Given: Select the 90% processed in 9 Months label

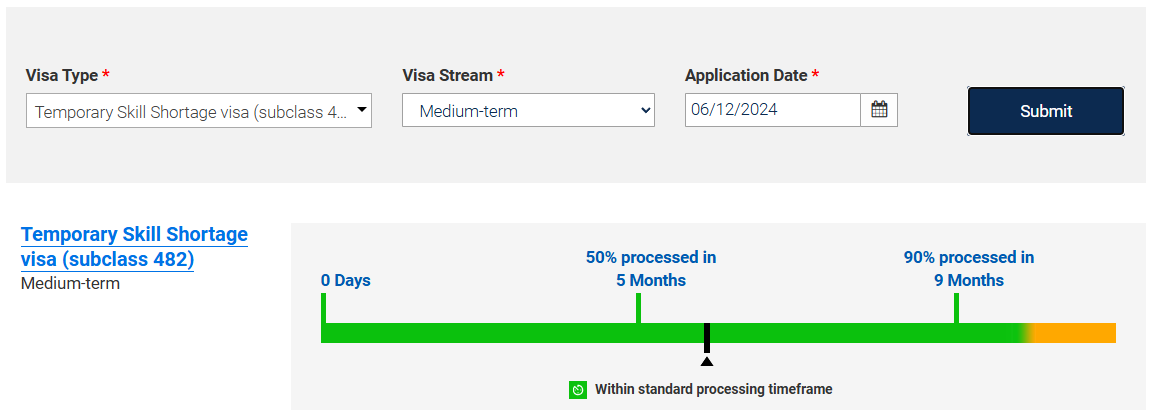Looking at the screenshot, I should [x=969, y=269].
